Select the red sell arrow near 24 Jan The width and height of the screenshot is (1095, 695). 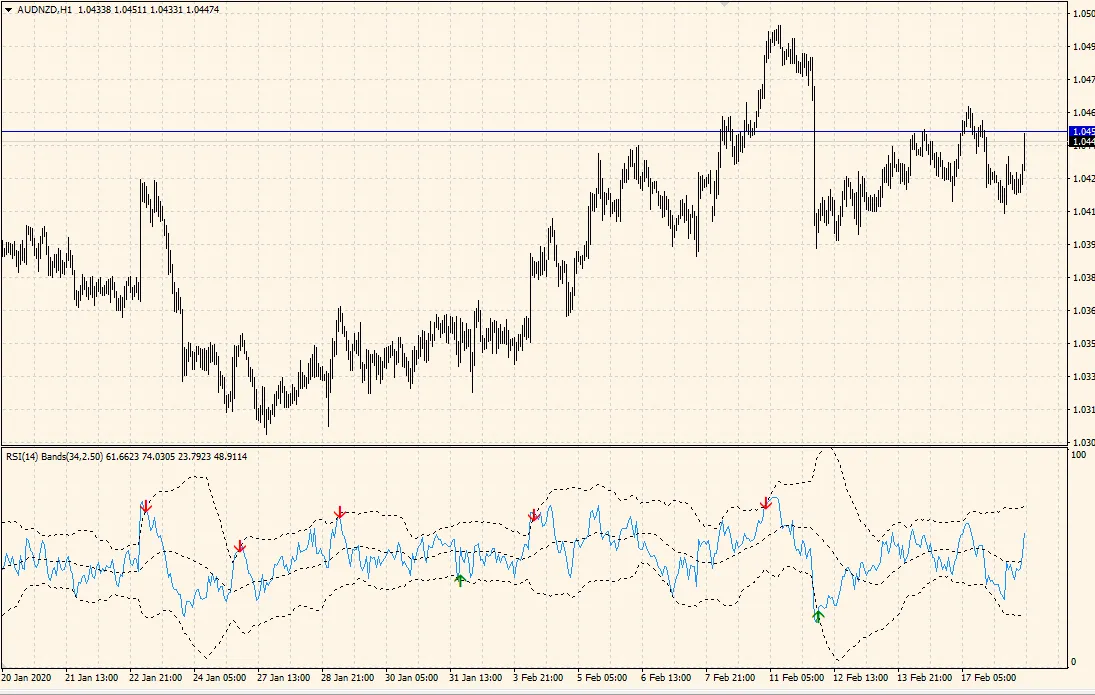[x=240, y=547]
